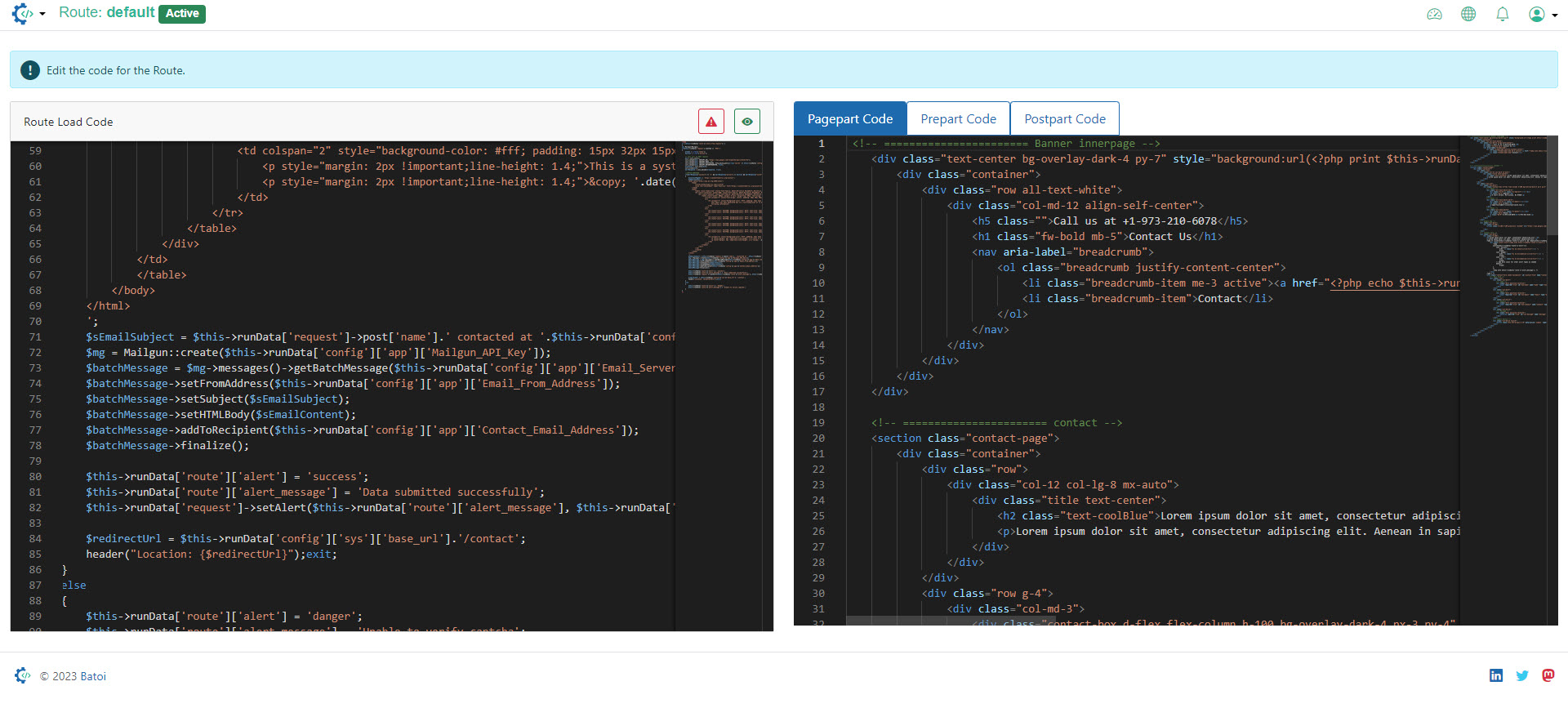Click the 'else' keyword on line 87

(73, 586)
